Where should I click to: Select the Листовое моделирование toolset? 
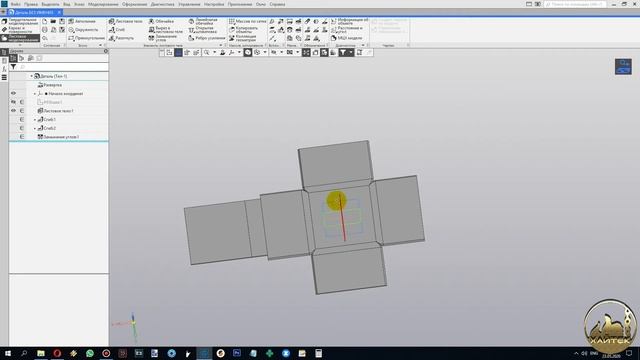pyautogui.click(x=20, y=38)
